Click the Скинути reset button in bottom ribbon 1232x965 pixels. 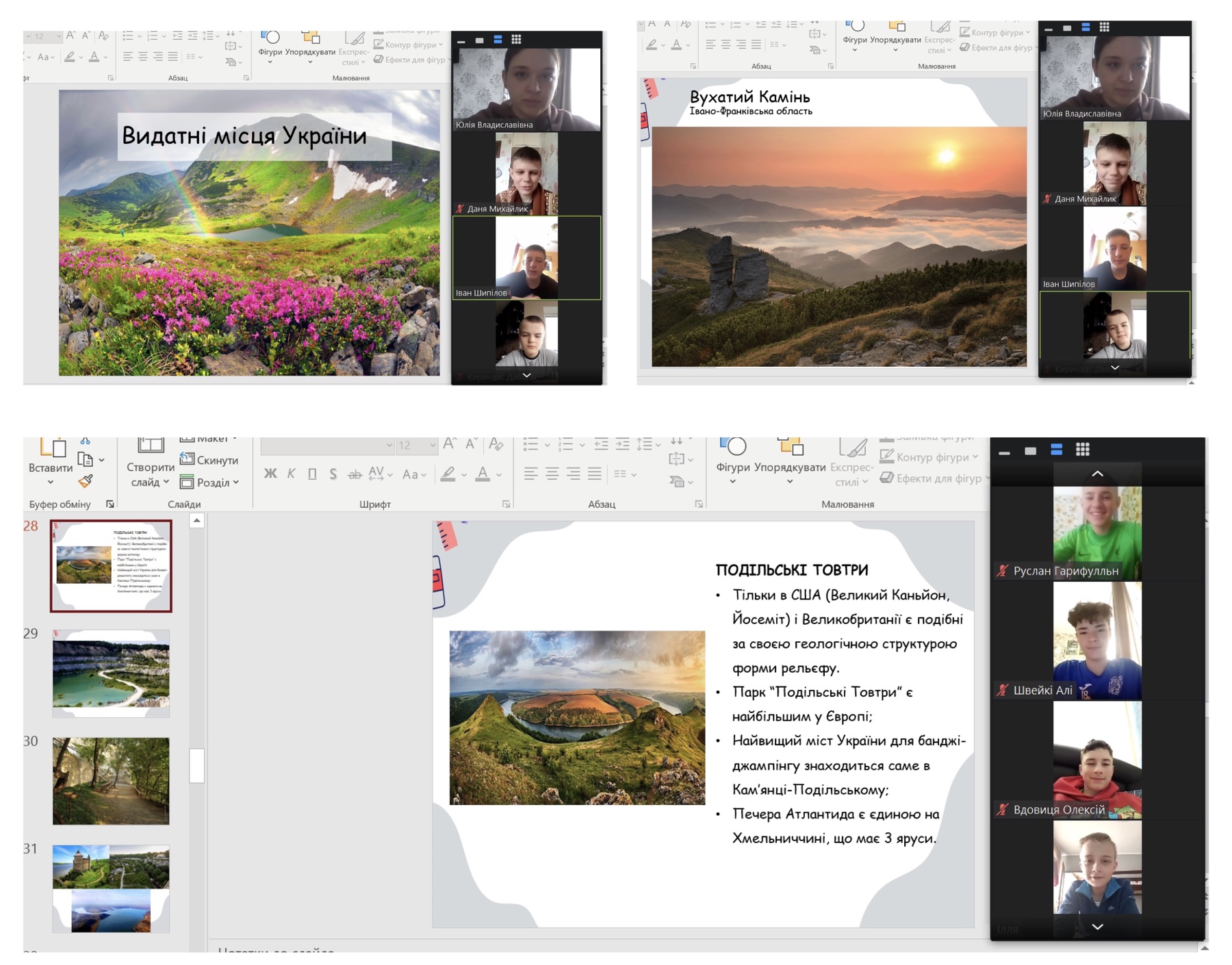[209, 460]
